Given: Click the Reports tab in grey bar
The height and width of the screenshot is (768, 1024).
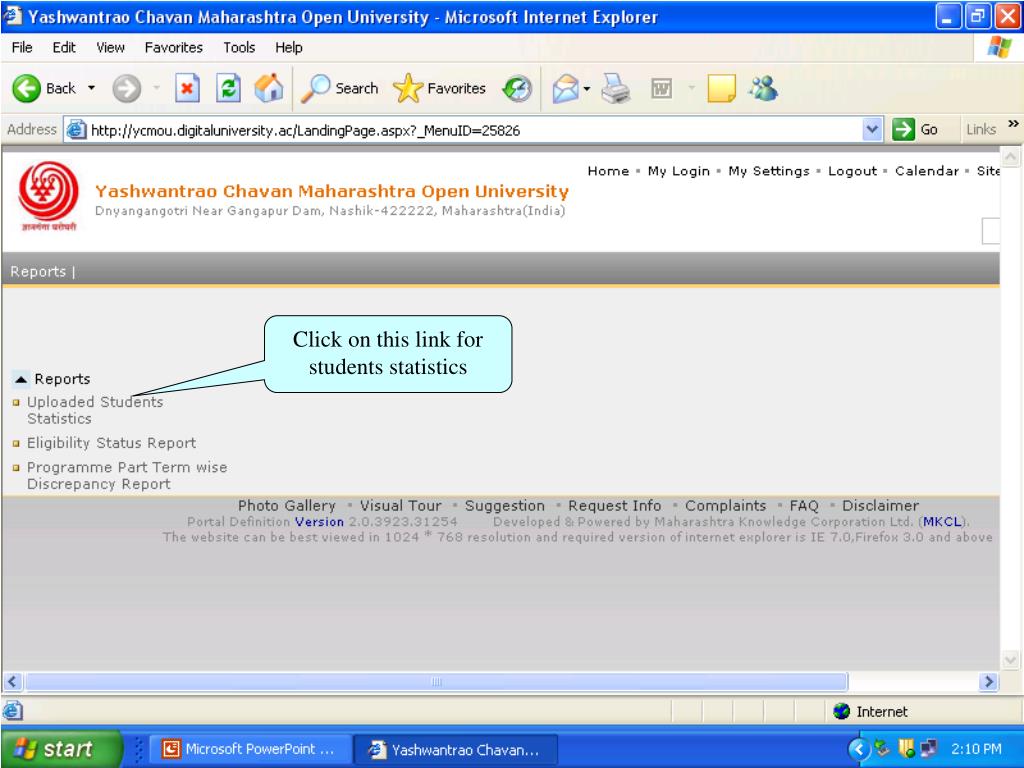Looking at the screenshot, I should point(38,271).
